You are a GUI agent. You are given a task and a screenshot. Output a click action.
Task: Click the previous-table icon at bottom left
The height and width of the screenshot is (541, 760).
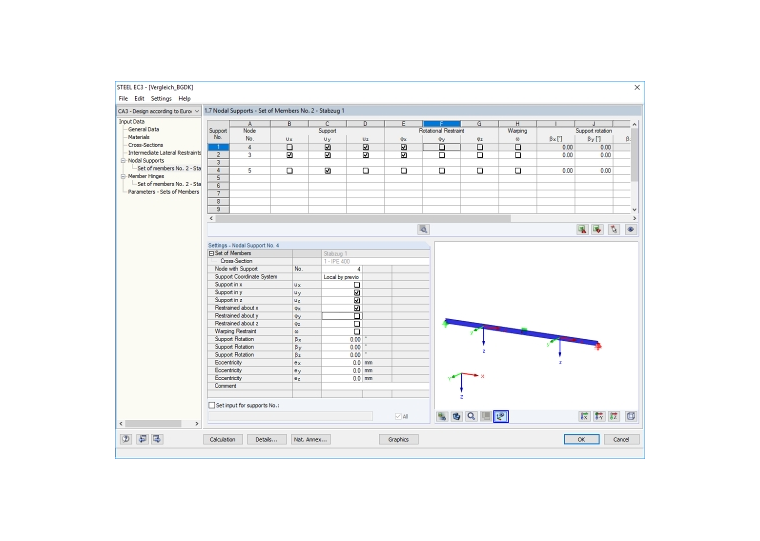pyautogui.click(x=142, y=439)
